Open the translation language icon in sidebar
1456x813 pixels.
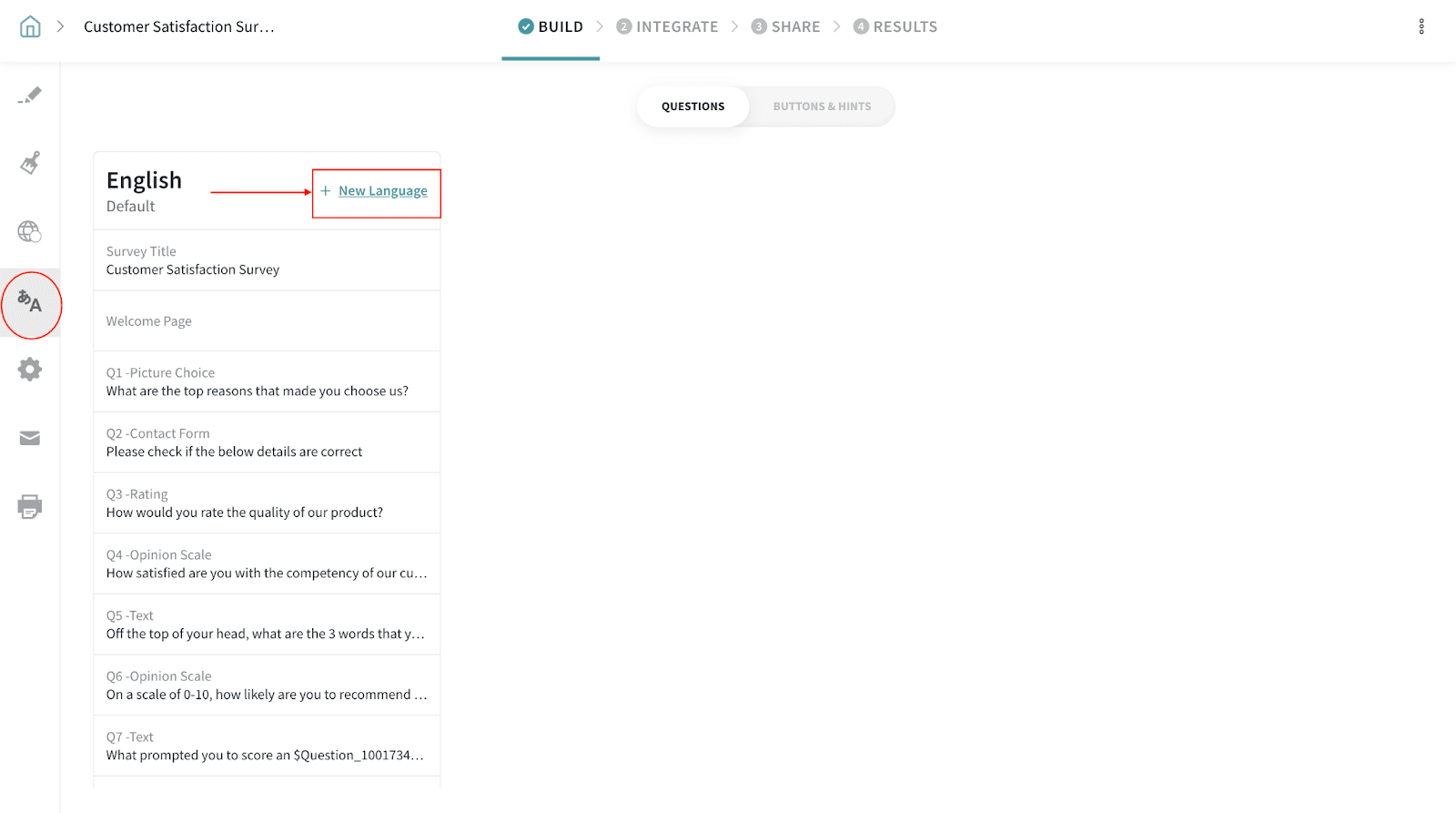[x=30, y=302]
